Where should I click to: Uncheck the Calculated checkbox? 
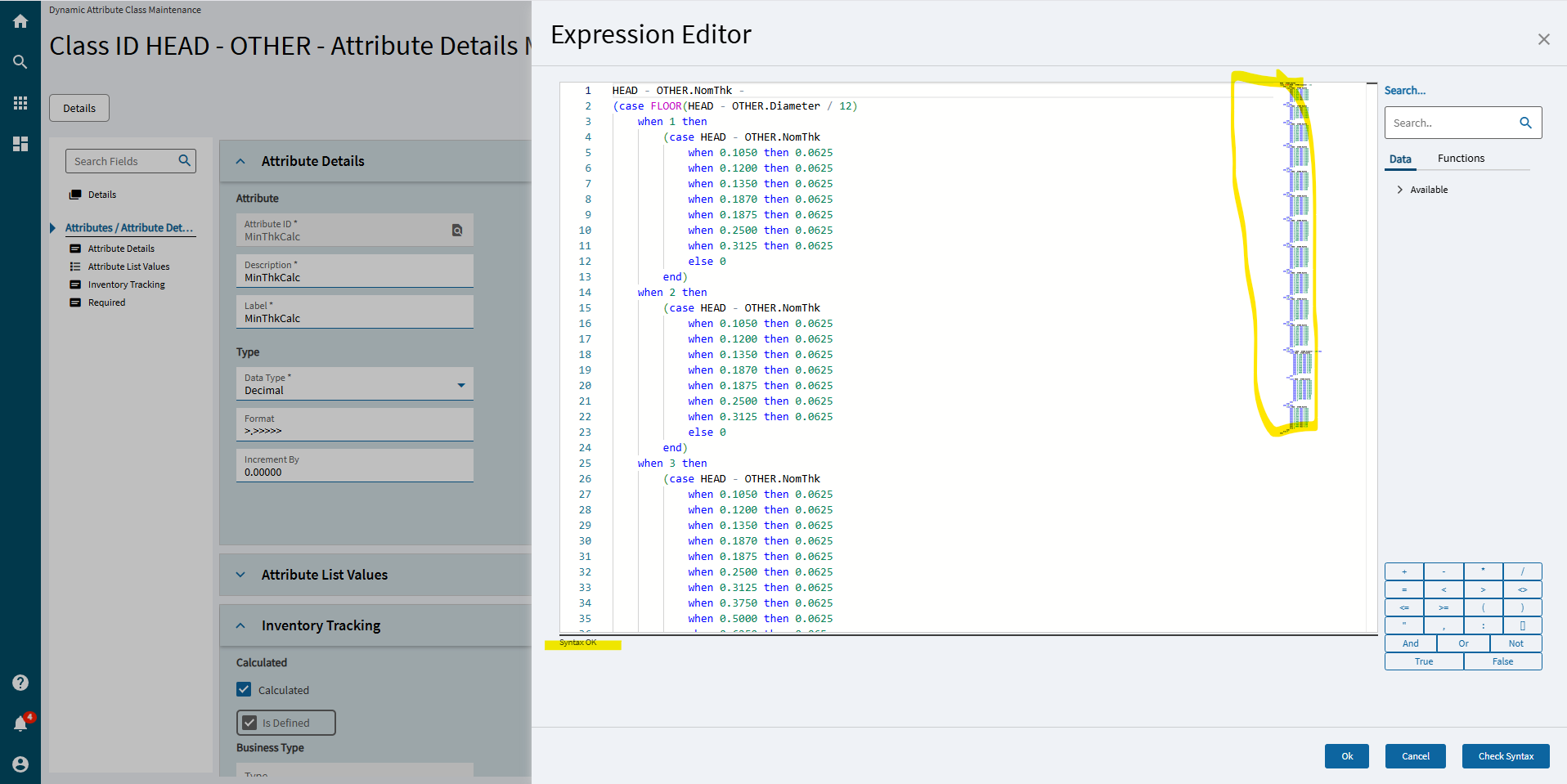[x=244, y=689]
